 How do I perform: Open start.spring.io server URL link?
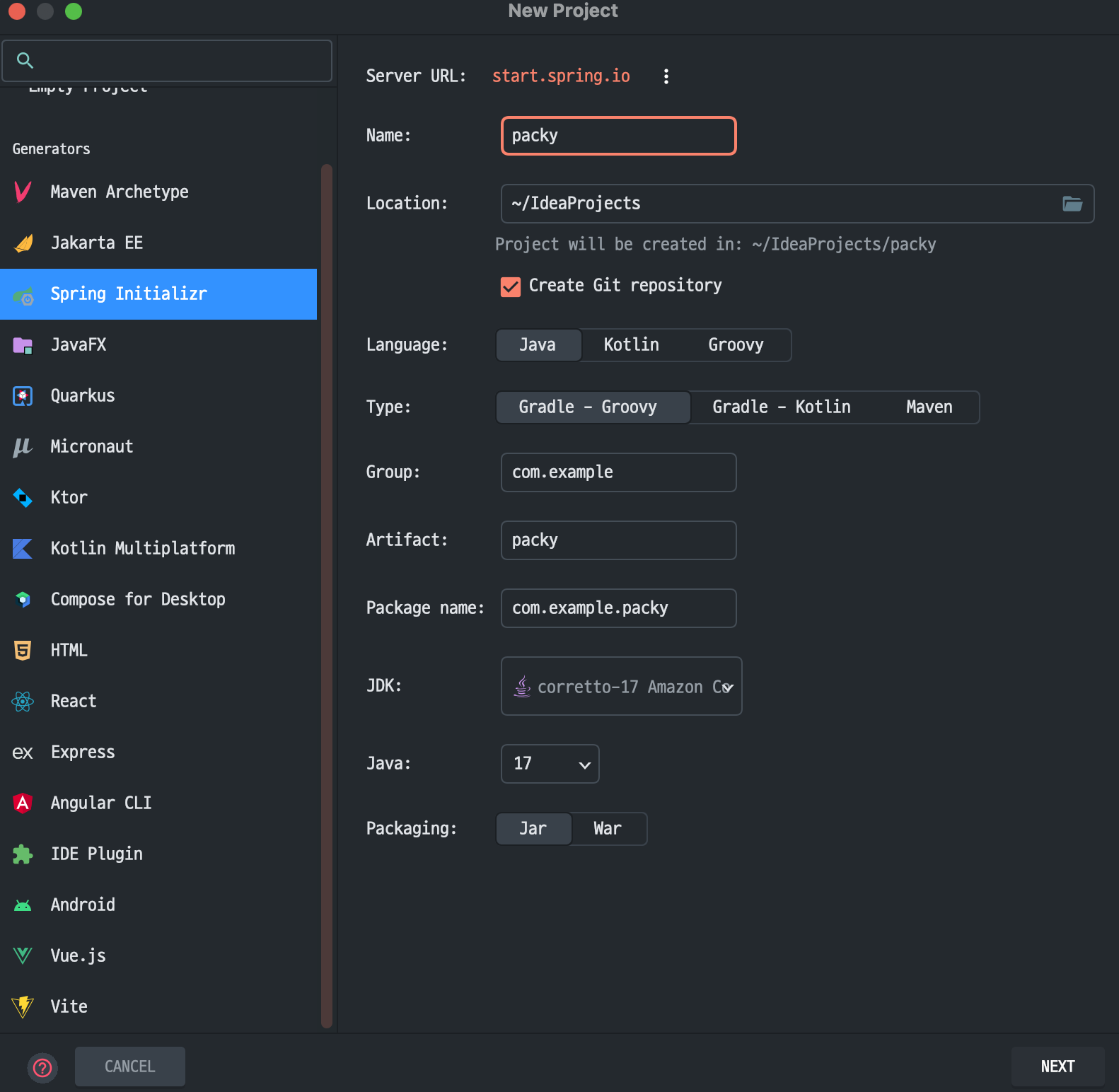pos(561,76)
